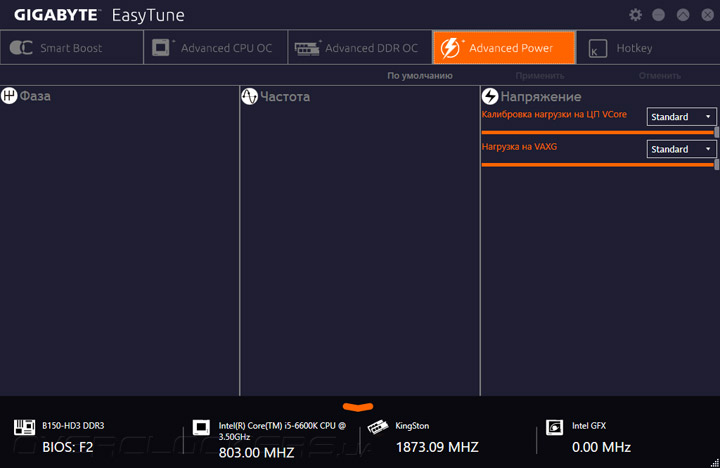Click the KingSton memory label
Screen dimensions: 720x468
coord(412,426)
